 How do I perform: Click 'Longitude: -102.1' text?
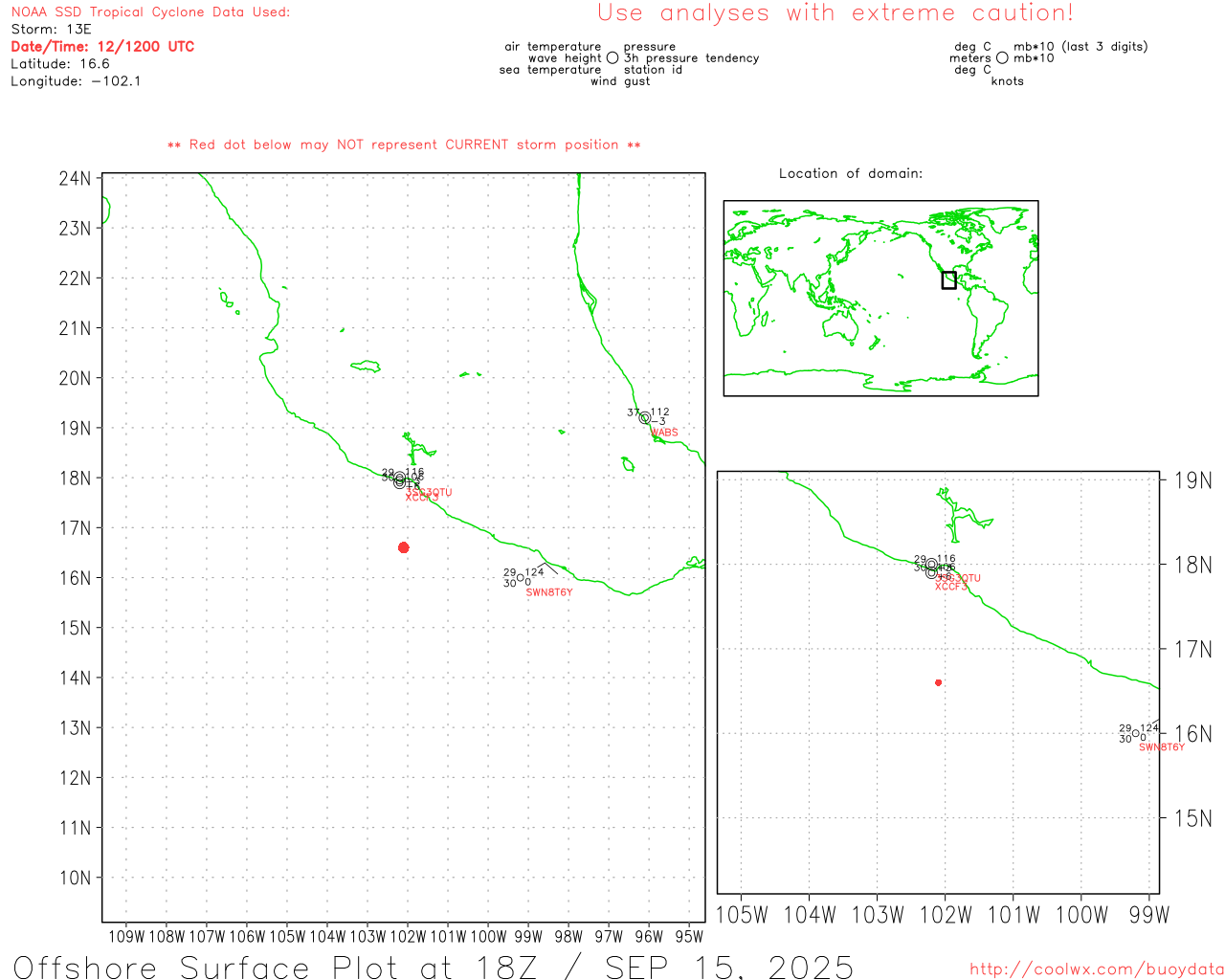(x=76, y=81)
